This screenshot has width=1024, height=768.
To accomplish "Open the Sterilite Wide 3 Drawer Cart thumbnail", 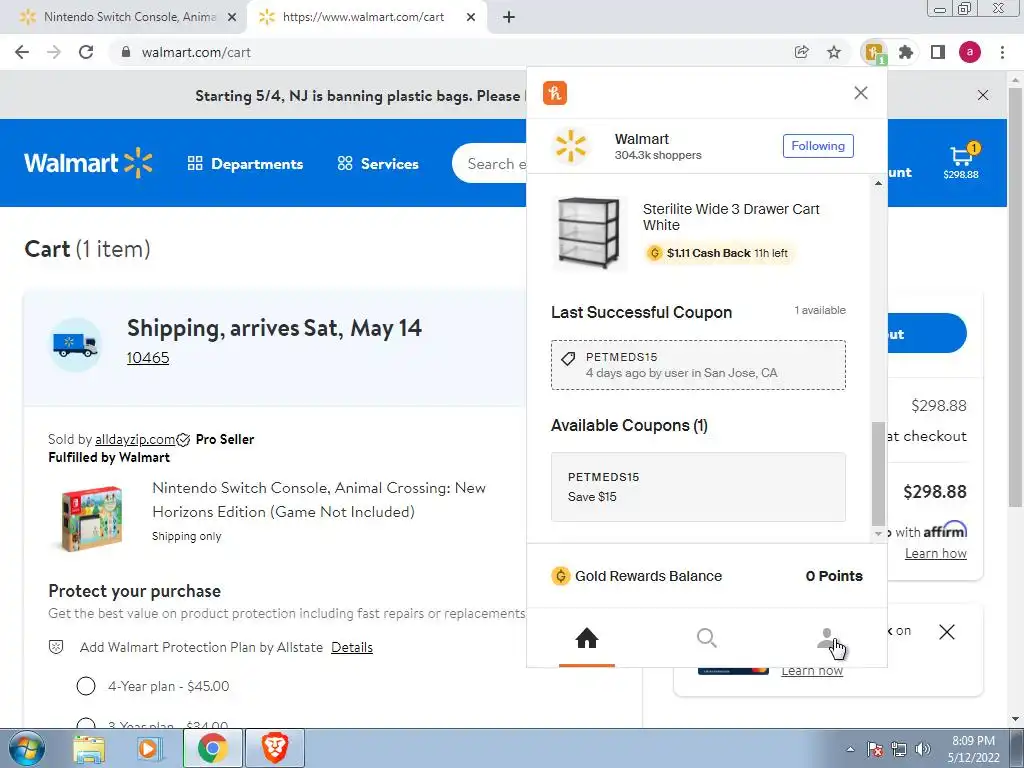I will click(x=588, y=232).
